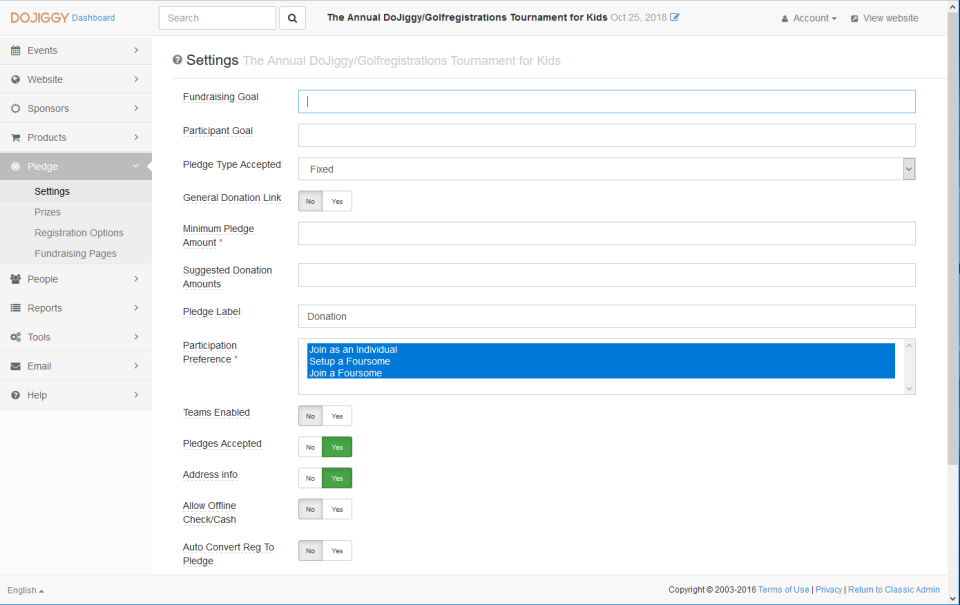Click Return to Classic Admin link
This screenshot has width=960, height=605.
pos(894,590)
